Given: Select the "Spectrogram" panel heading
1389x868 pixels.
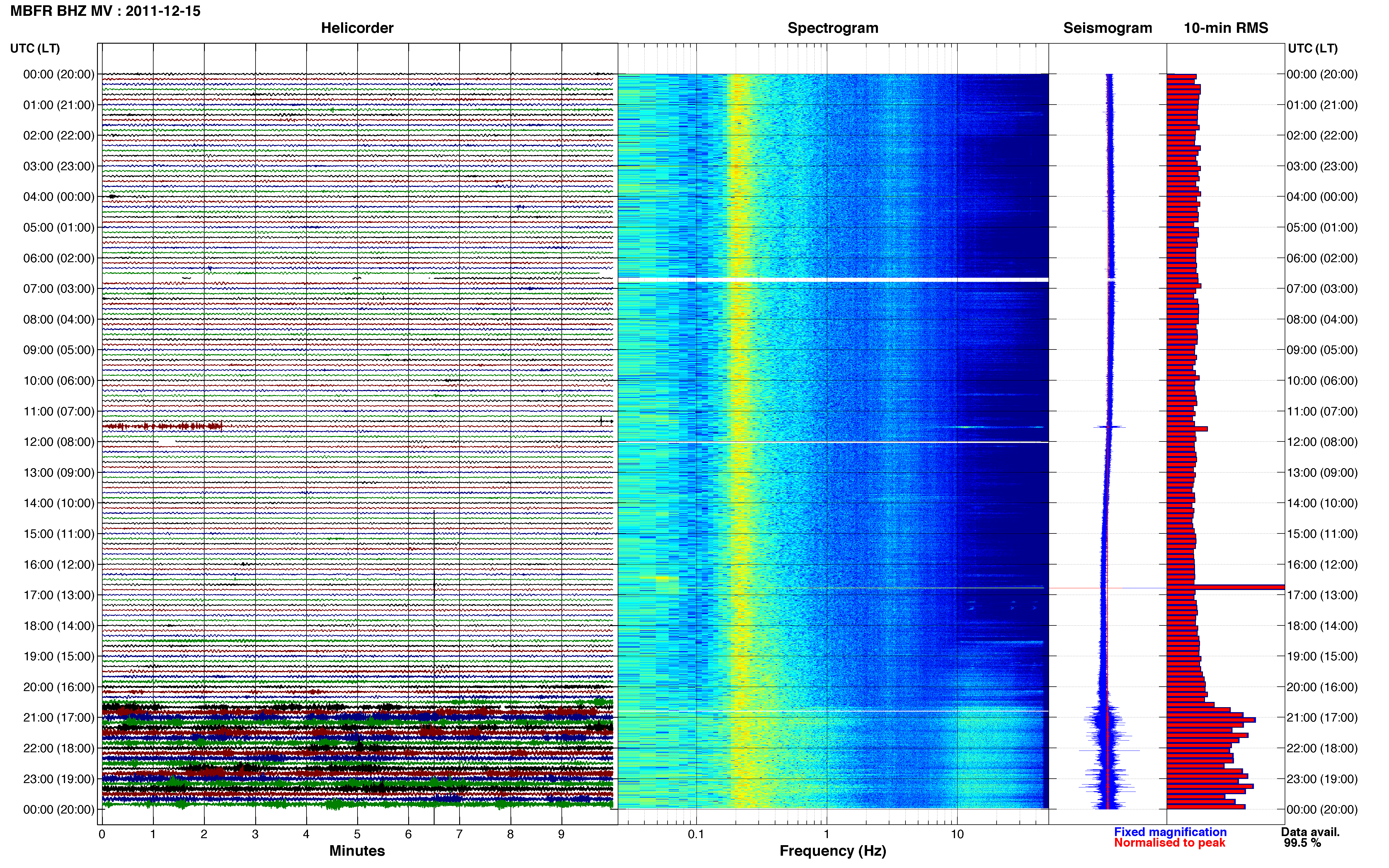Looking at the screenshot, I should pos(833,28).
